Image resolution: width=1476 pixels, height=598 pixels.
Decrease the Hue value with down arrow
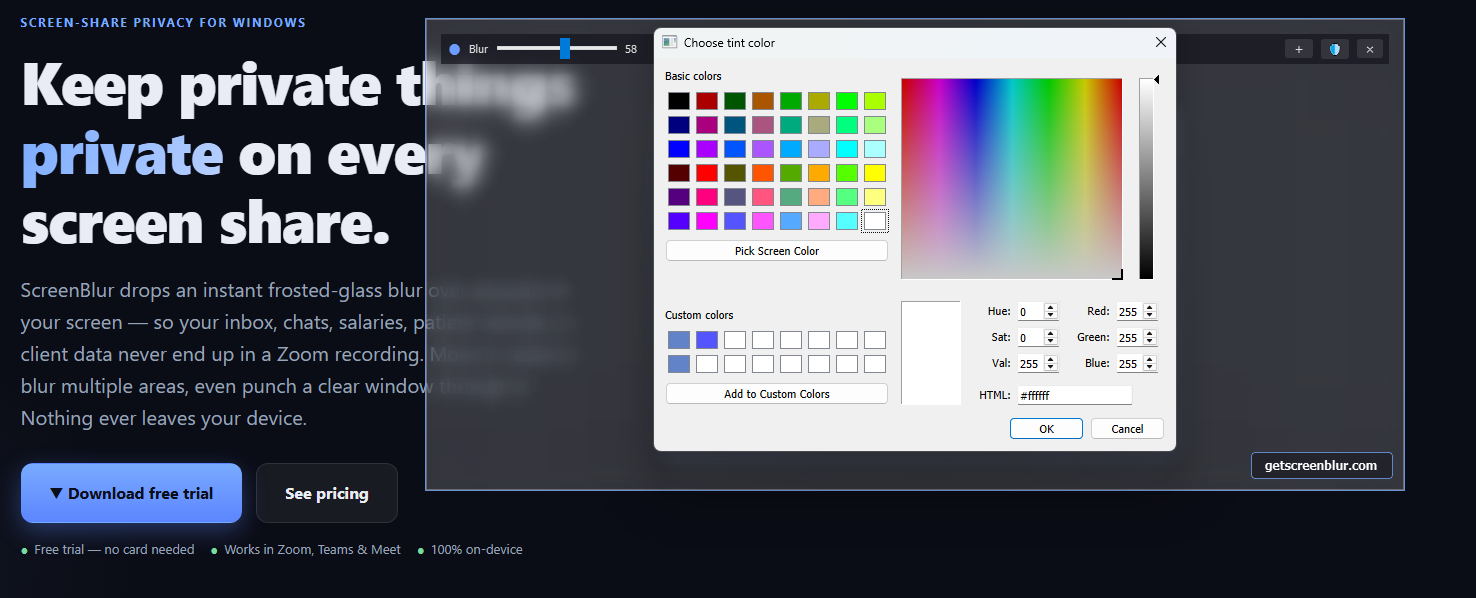point(1051,316)
